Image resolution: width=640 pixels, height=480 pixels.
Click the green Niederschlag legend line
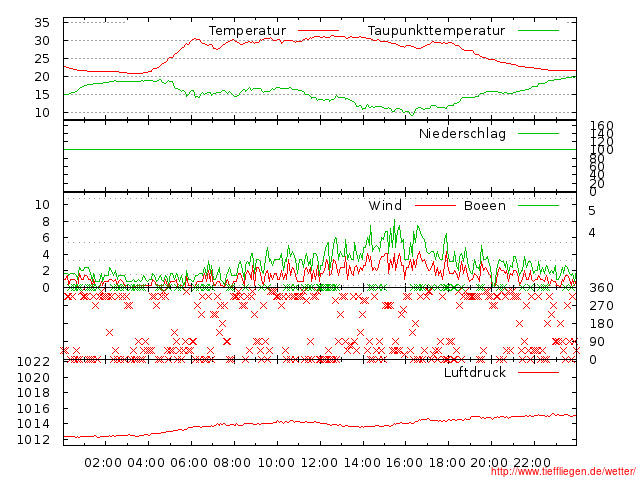pos(538,133)
